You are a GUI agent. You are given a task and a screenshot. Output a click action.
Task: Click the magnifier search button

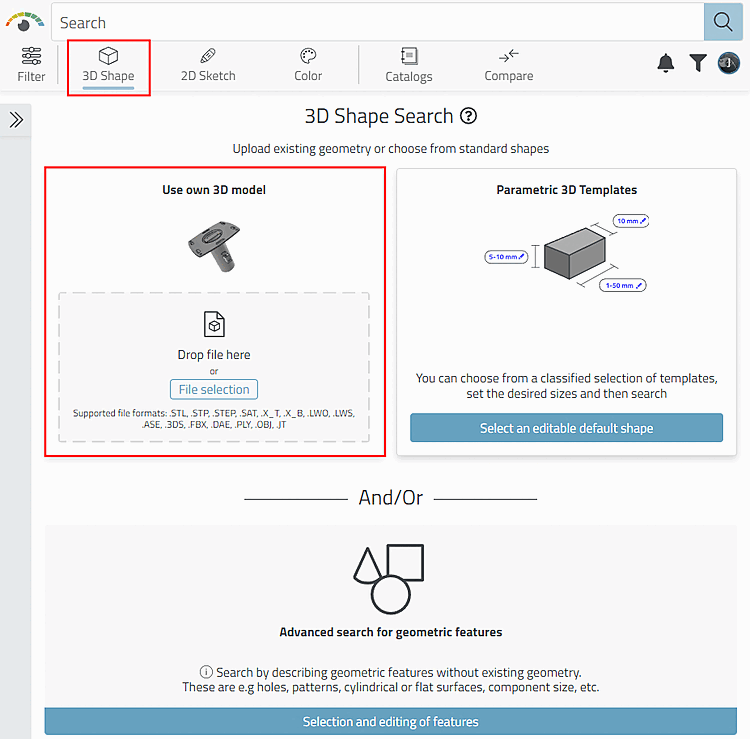click(723, 22)
